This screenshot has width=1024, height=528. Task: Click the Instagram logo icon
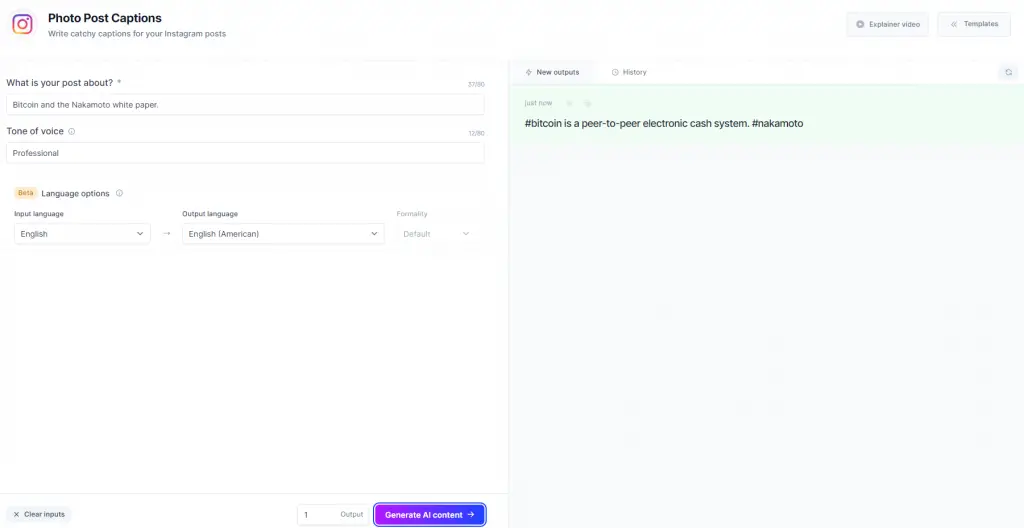coord(23,24)
